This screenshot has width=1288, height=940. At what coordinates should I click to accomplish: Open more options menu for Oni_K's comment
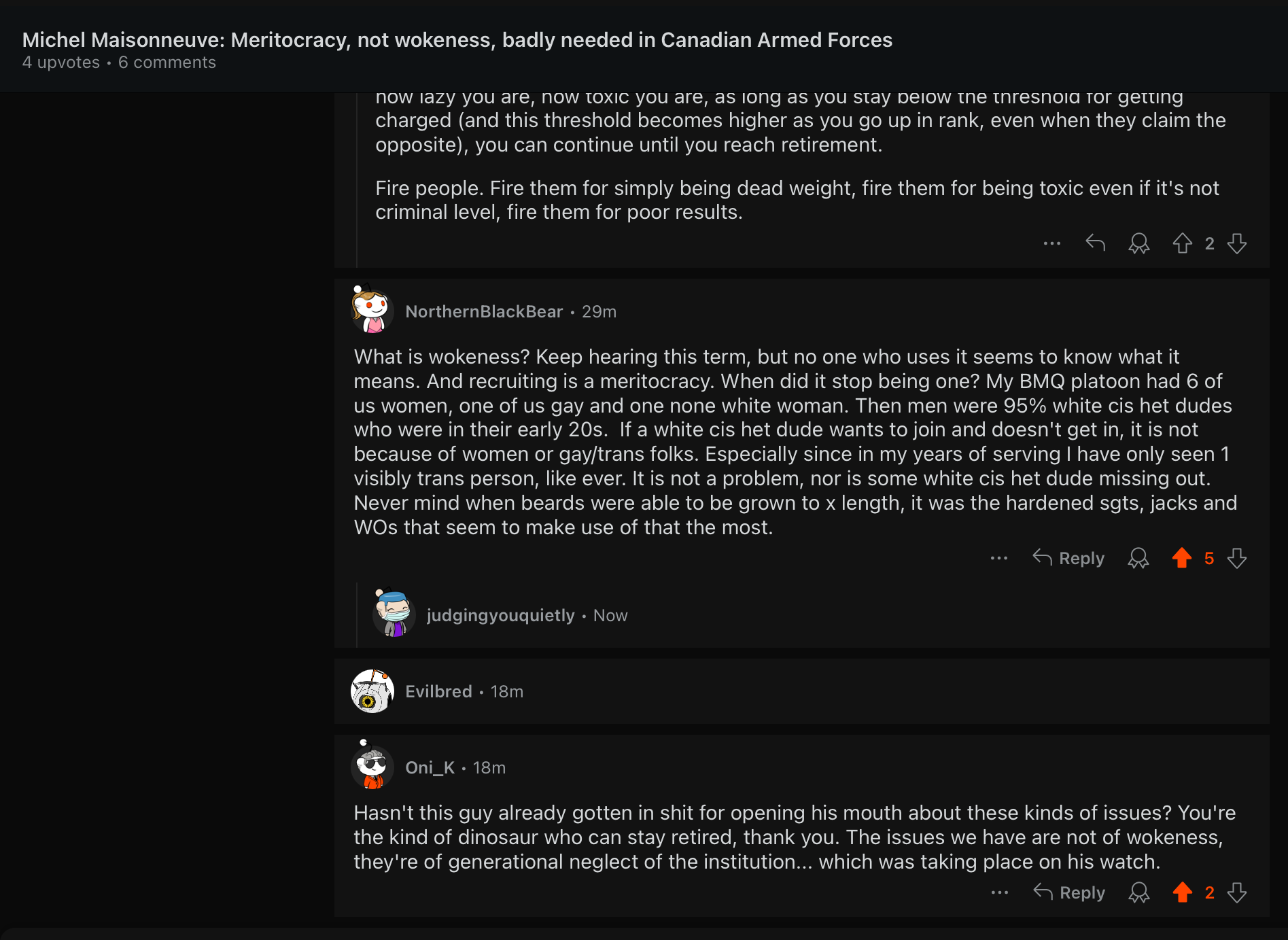coord(1000,892)
